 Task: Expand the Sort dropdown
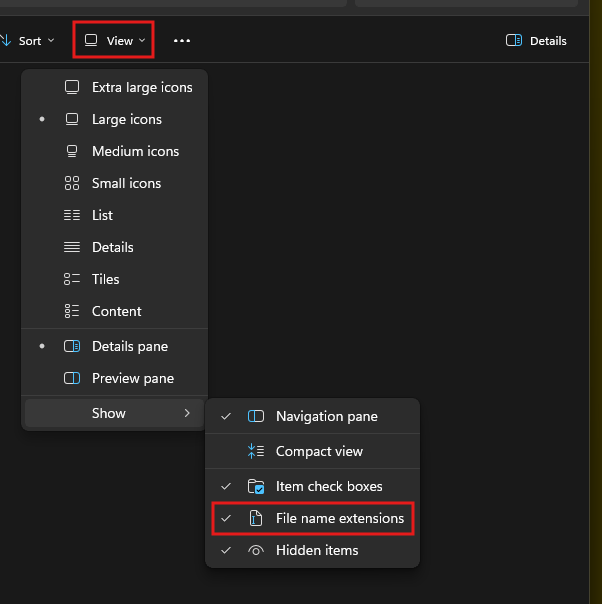coord(28,41)
